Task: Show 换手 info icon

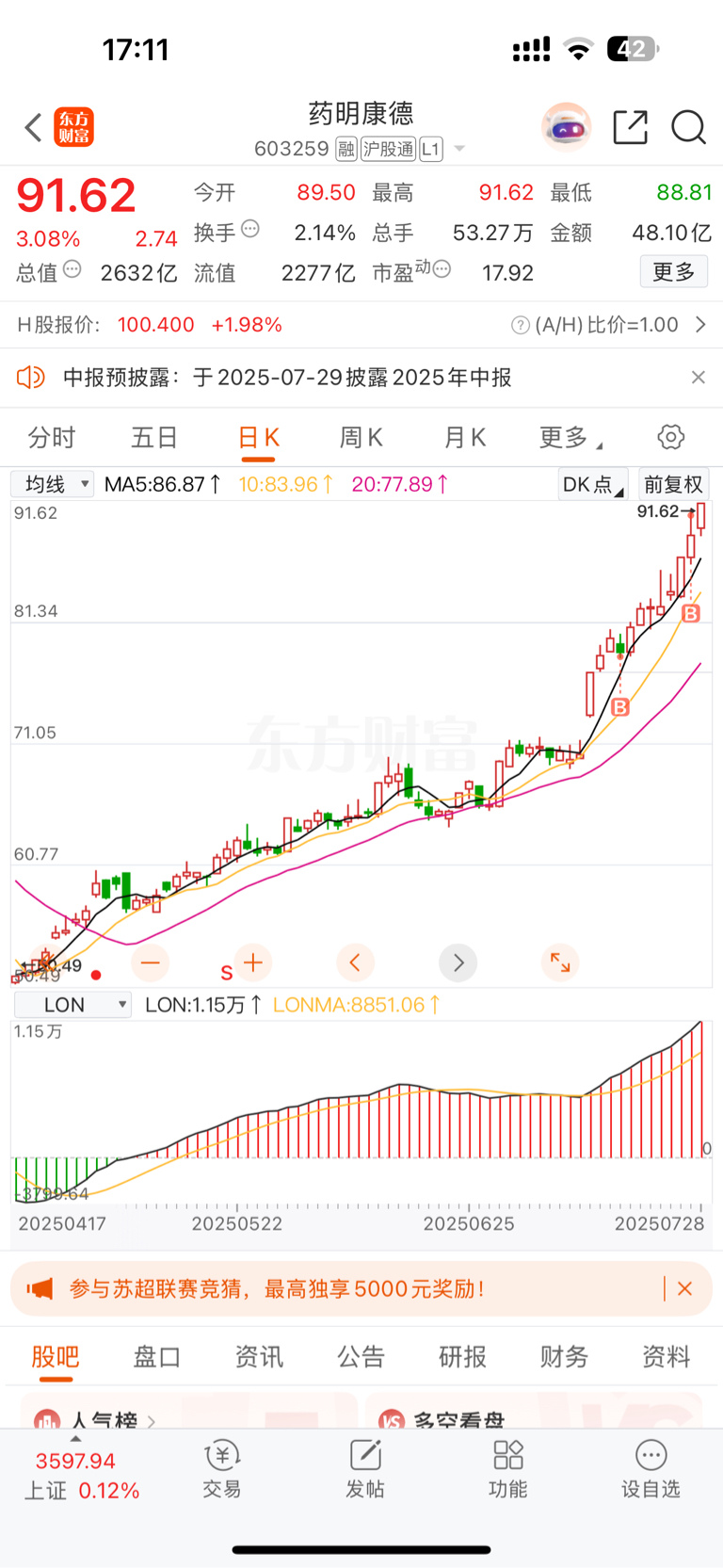Action: coord(250,229)
